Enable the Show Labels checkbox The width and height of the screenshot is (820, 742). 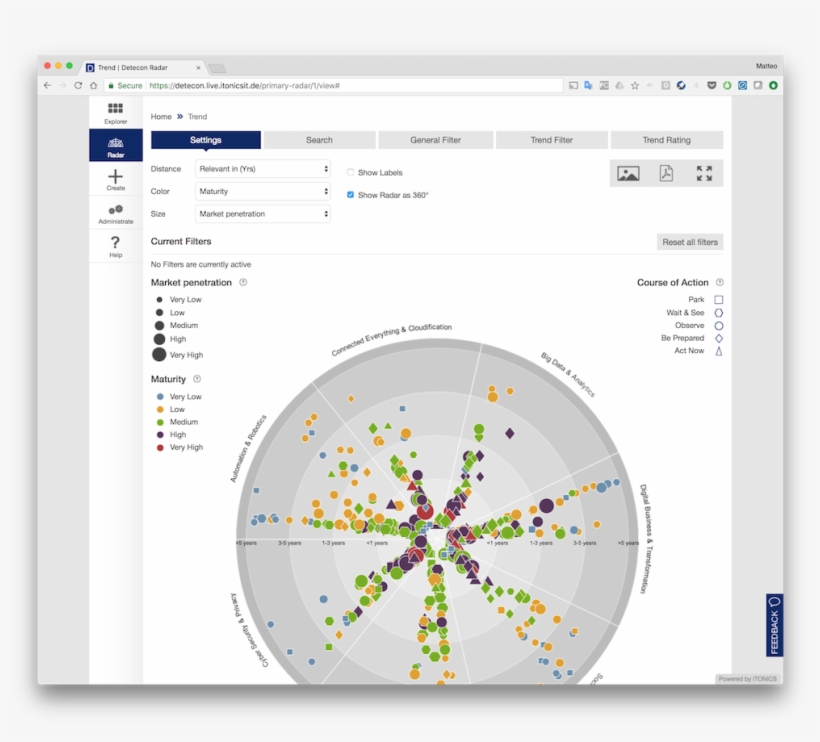(350, 173)
